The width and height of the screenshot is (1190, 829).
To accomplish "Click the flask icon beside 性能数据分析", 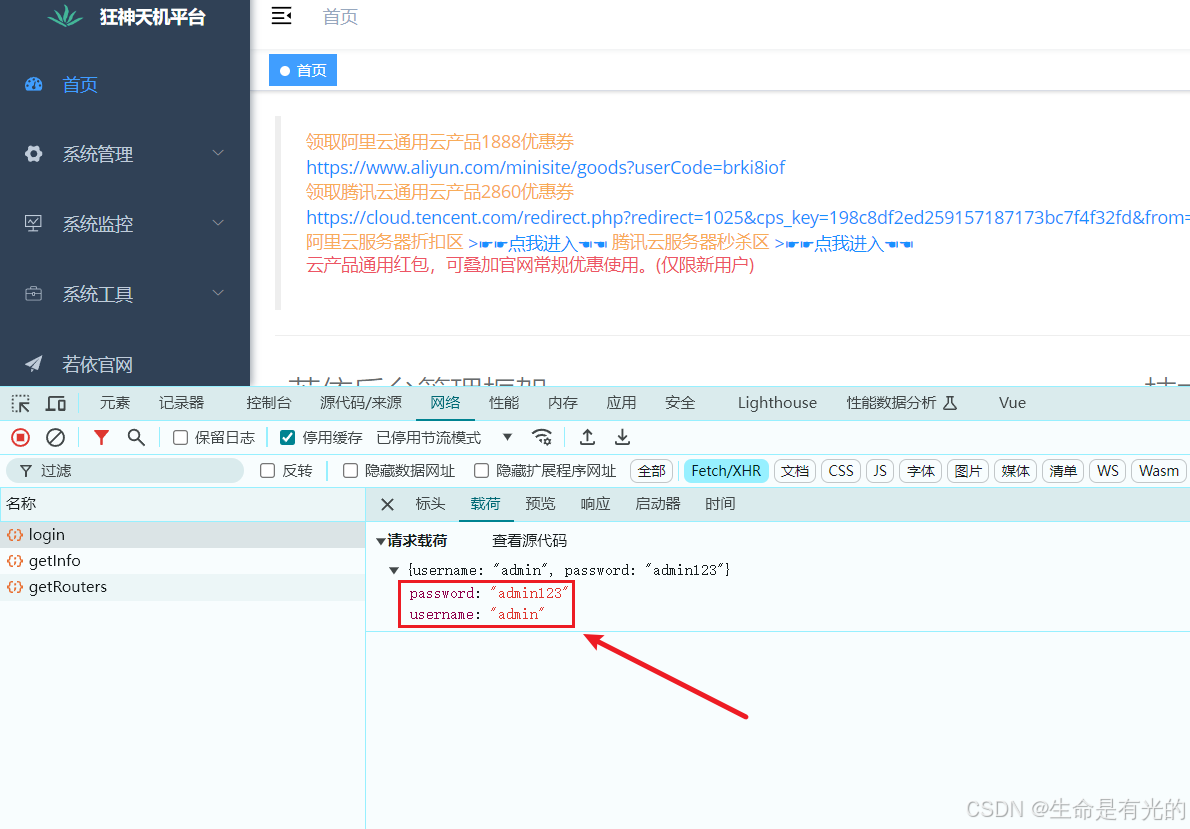I will tap(950, 403).
